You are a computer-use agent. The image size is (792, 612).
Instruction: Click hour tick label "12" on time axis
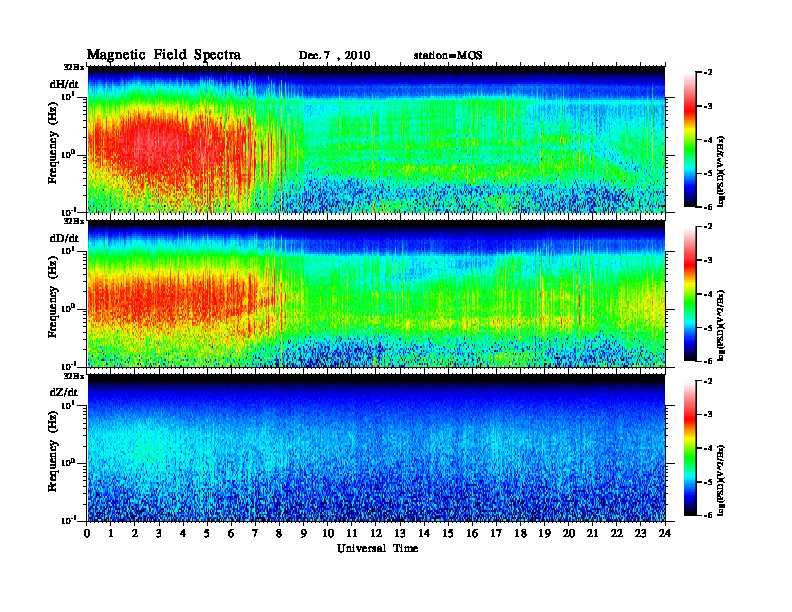(x=376, y=533)
